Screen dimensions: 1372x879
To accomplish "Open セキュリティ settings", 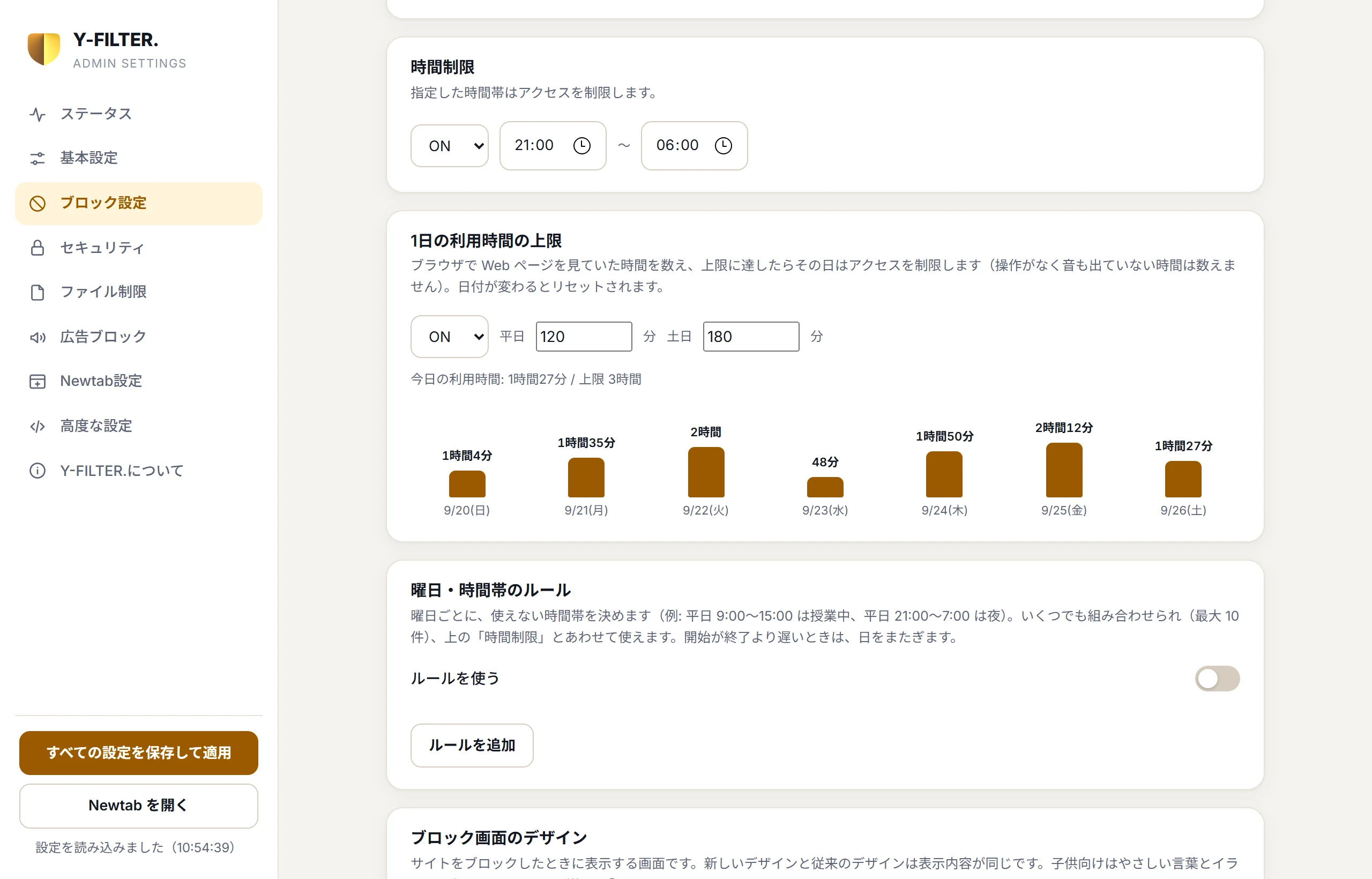I will point(139,248).
